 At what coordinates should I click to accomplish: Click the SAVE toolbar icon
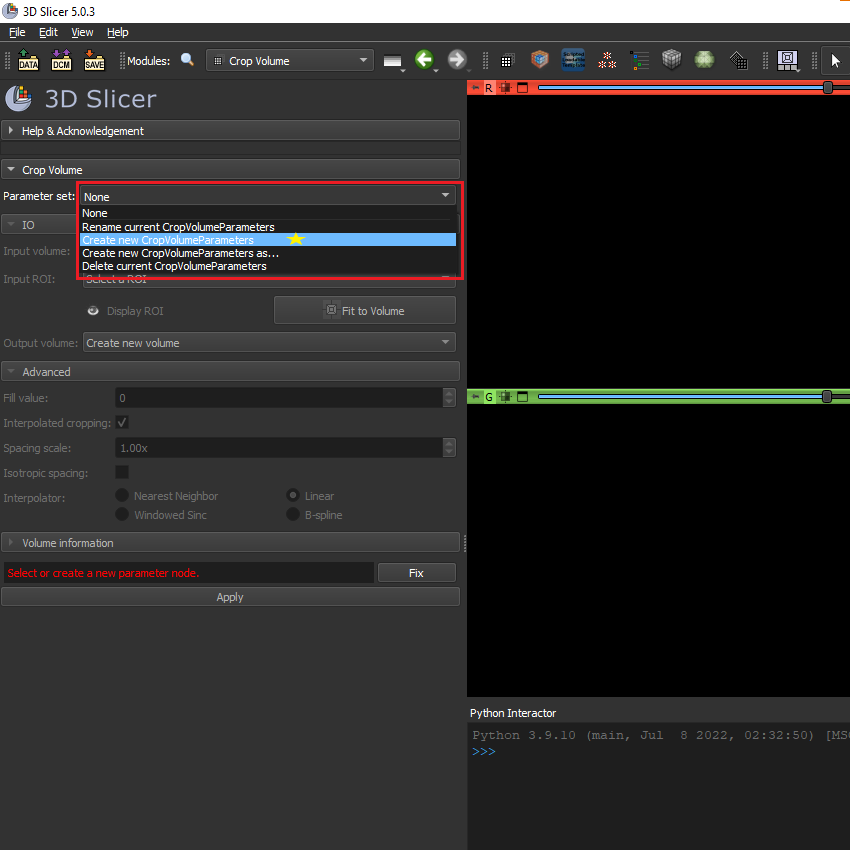click(x=94, y=60)
